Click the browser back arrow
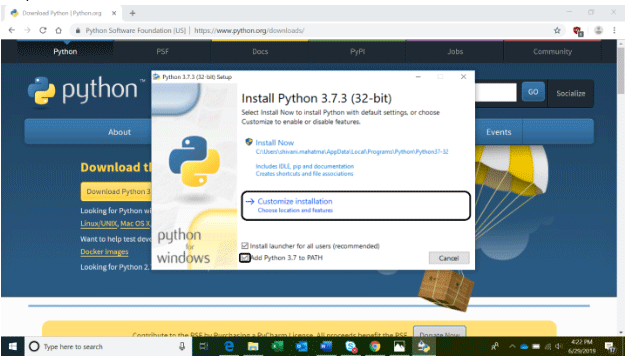Image resolution: width=626 pixels, height=361 pixels. point(12,30)
